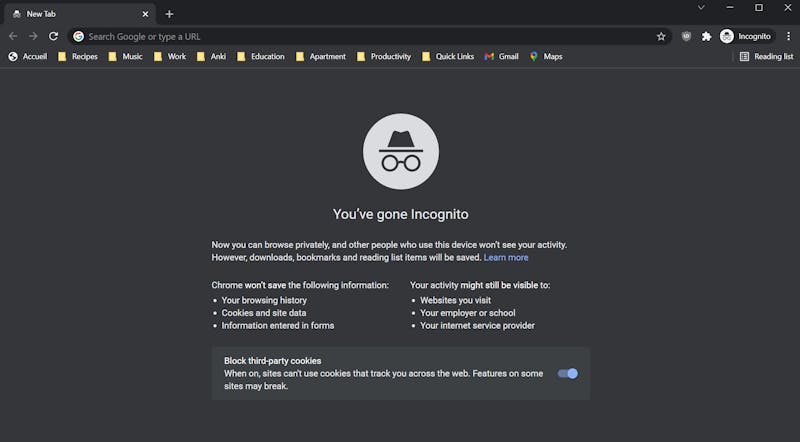800x442 pixels.
Task: Minimize the Chrome window
Action: tap(730, 7)
